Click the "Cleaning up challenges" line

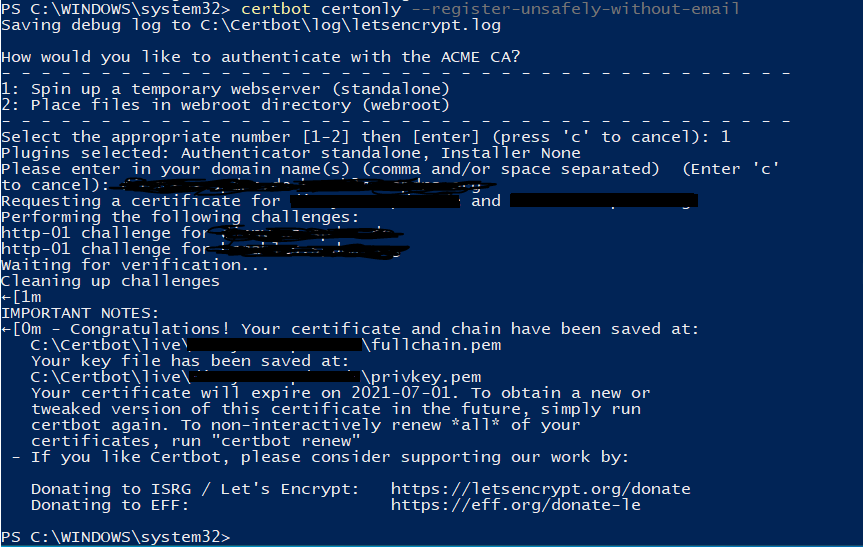tap(110, 281)
